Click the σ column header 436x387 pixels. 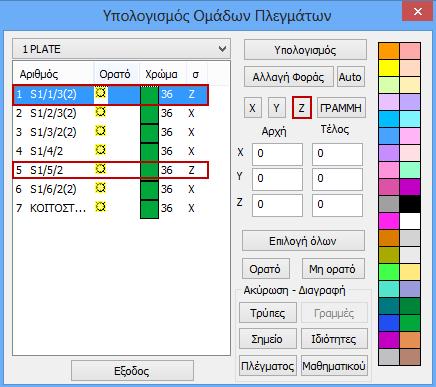[x=196, y=74]
